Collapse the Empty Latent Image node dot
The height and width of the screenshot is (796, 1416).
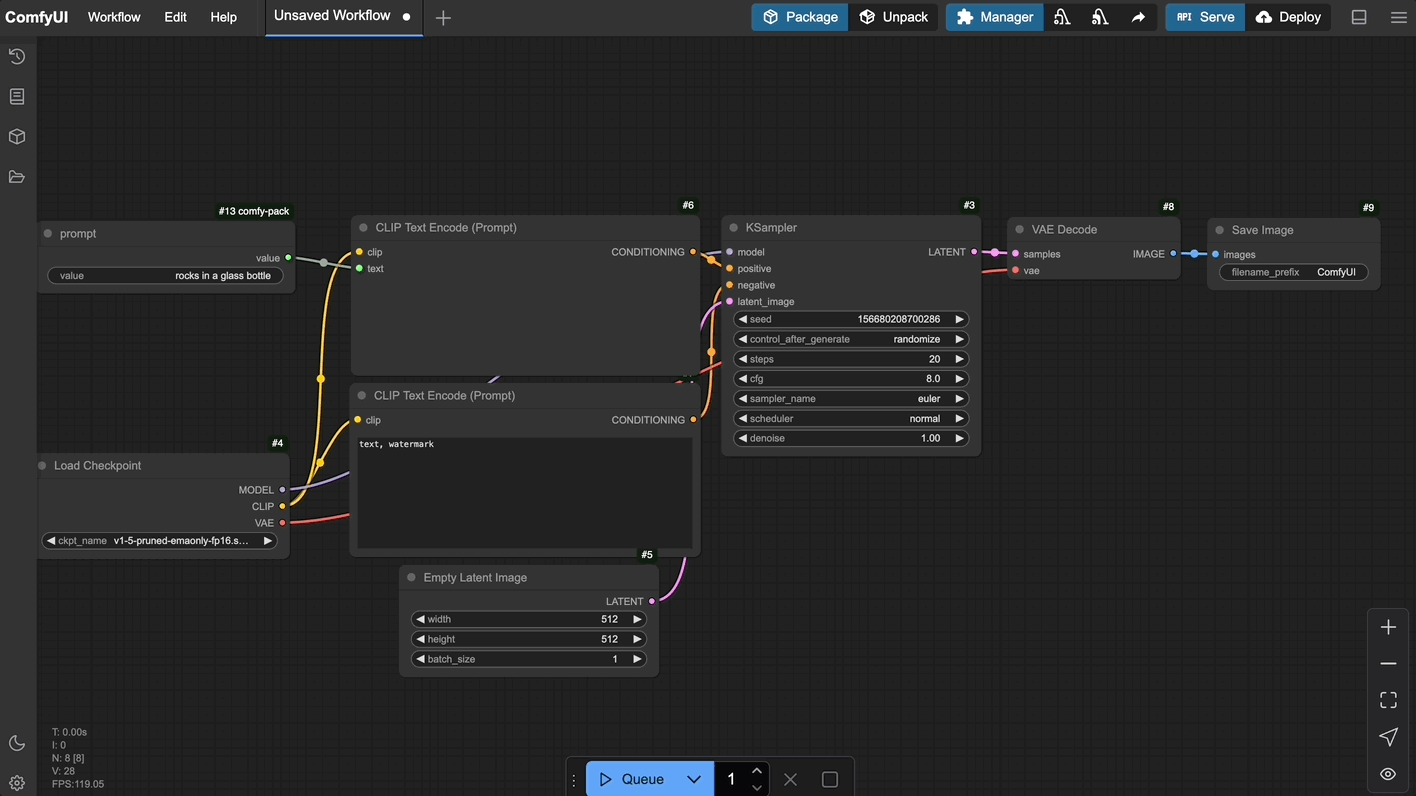(x=411, y=578)
